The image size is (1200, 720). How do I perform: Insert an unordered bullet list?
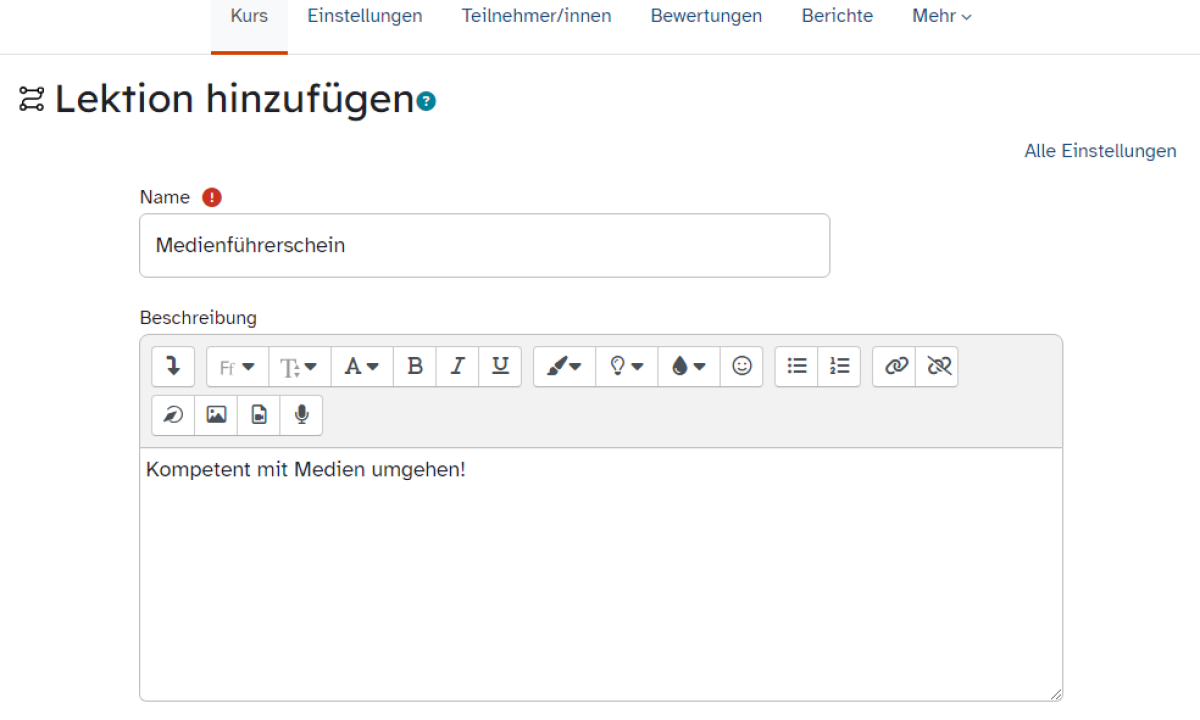tap(797, 367)
